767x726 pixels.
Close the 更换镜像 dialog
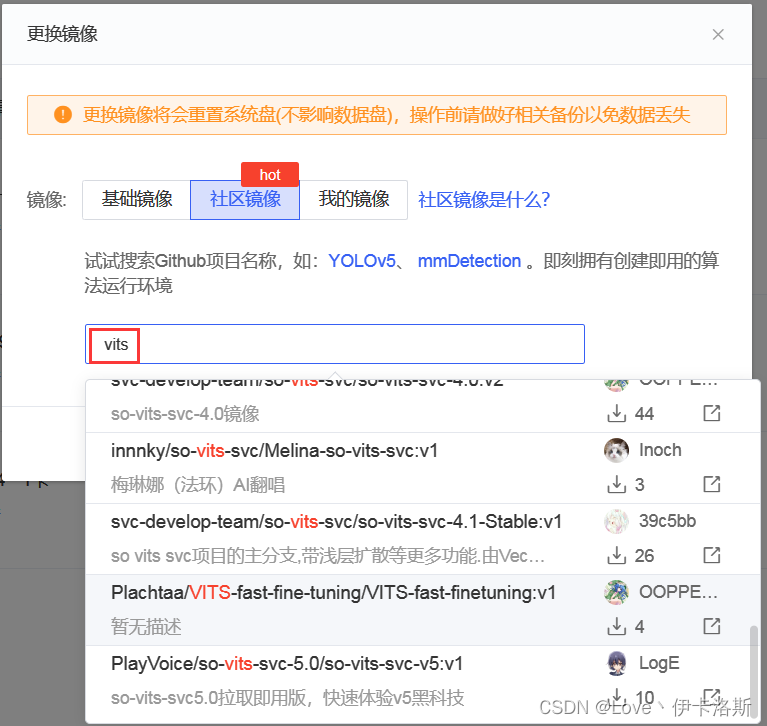[718, 34]
